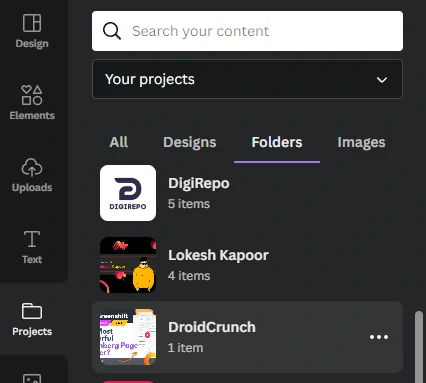Screen dimensions: 426x383
Task: Open the Design panel icon
Action: [x=32, y=23]
